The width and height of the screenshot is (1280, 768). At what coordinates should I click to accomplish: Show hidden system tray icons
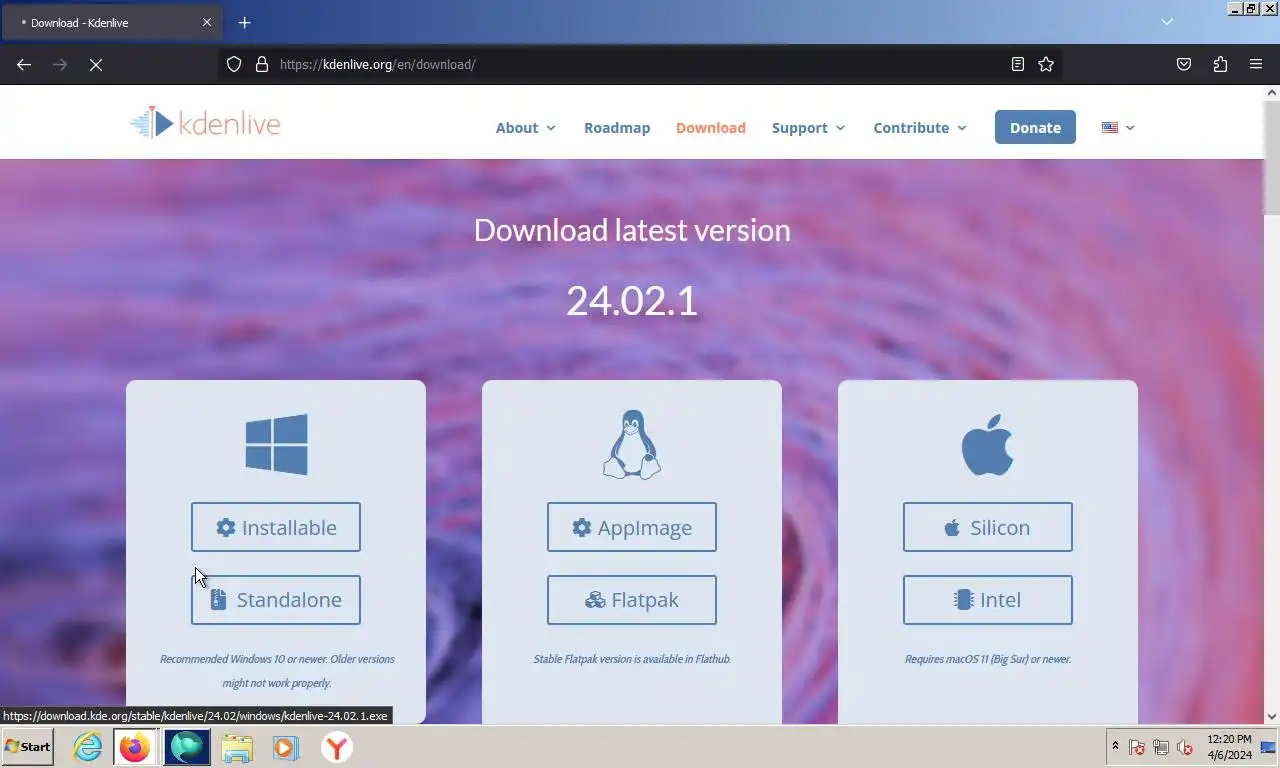point(1115,747)
